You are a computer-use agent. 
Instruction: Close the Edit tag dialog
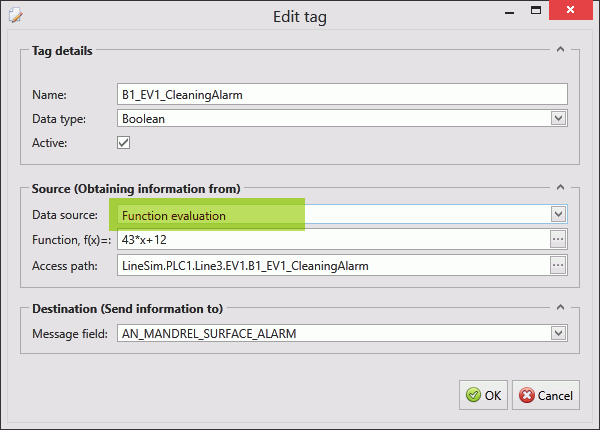571,10
